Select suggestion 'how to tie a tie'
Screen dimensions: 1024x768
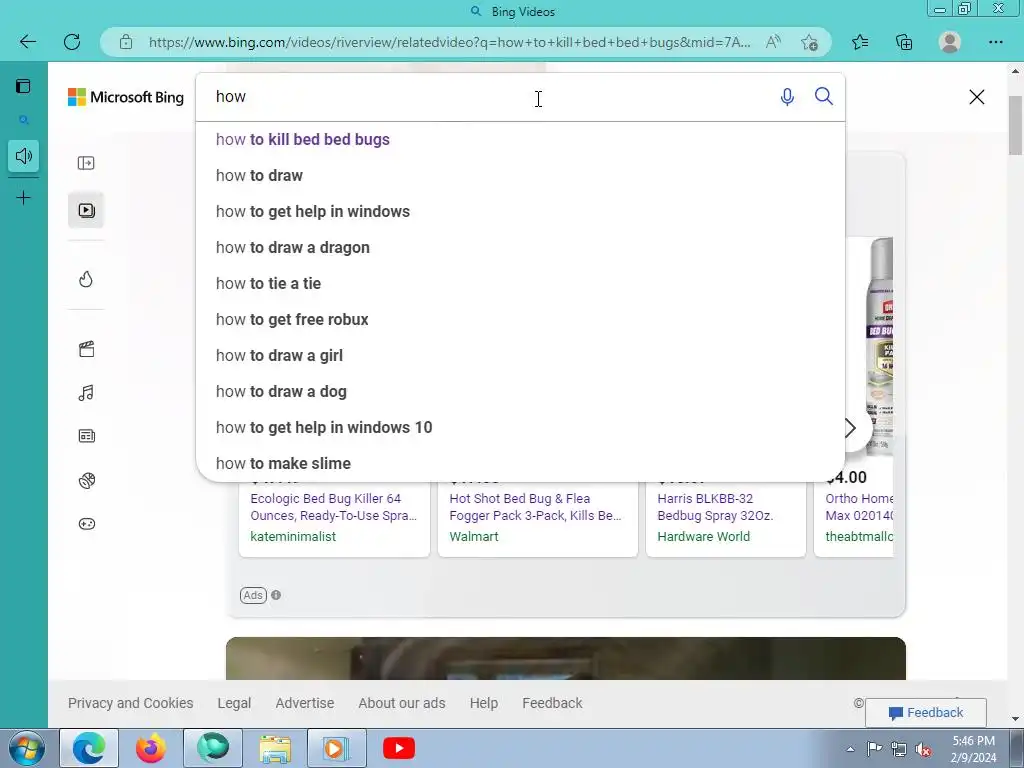520,283
